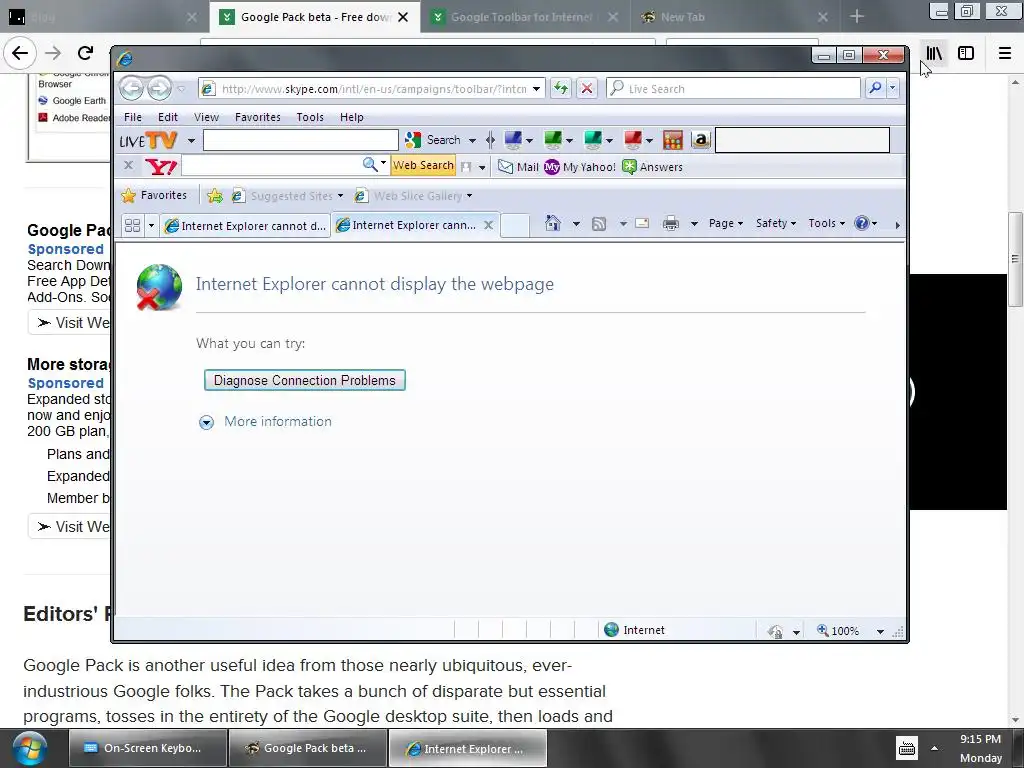
Task: Click the green monitor icon in LiveTV toolbar
Action: pyautogui.click(x=553, y=140)
